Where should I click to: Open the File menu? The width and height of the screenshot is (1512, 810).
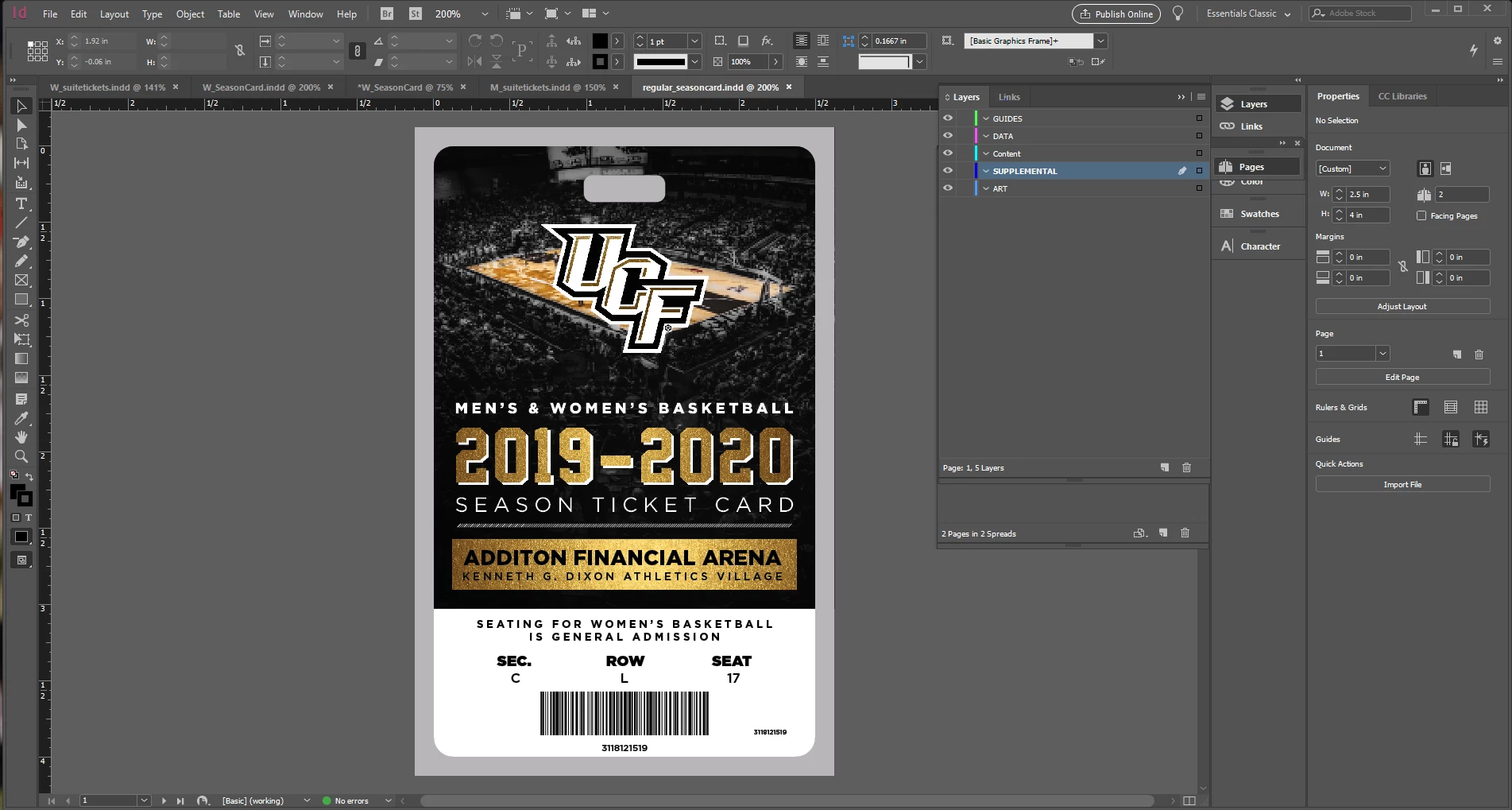point(50,14)
